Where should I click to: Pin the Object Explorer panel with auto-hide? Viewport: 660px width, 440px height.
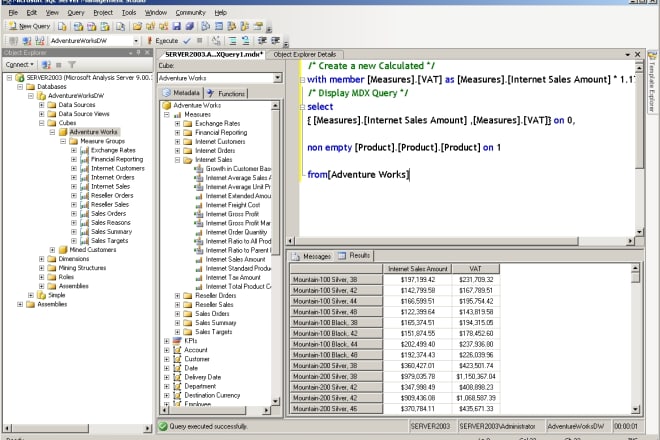[138, 52]
